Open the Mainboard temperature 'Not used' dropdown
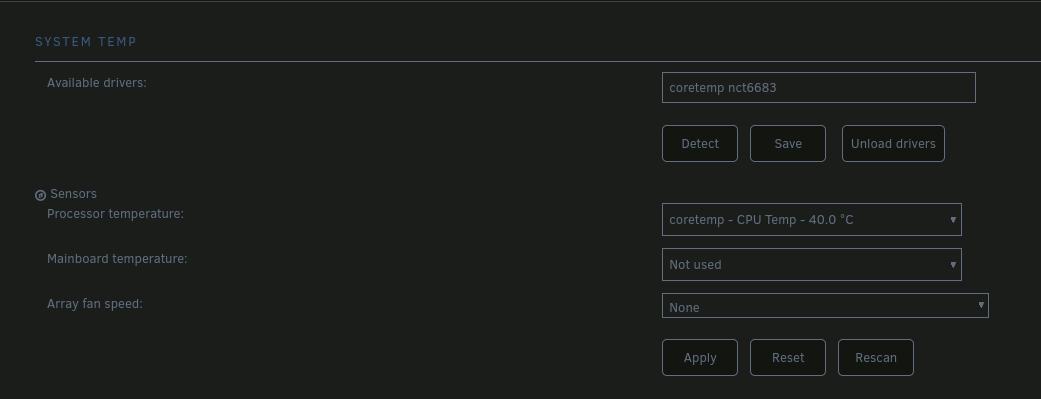Screen dimensions: 1041x399 811,264
